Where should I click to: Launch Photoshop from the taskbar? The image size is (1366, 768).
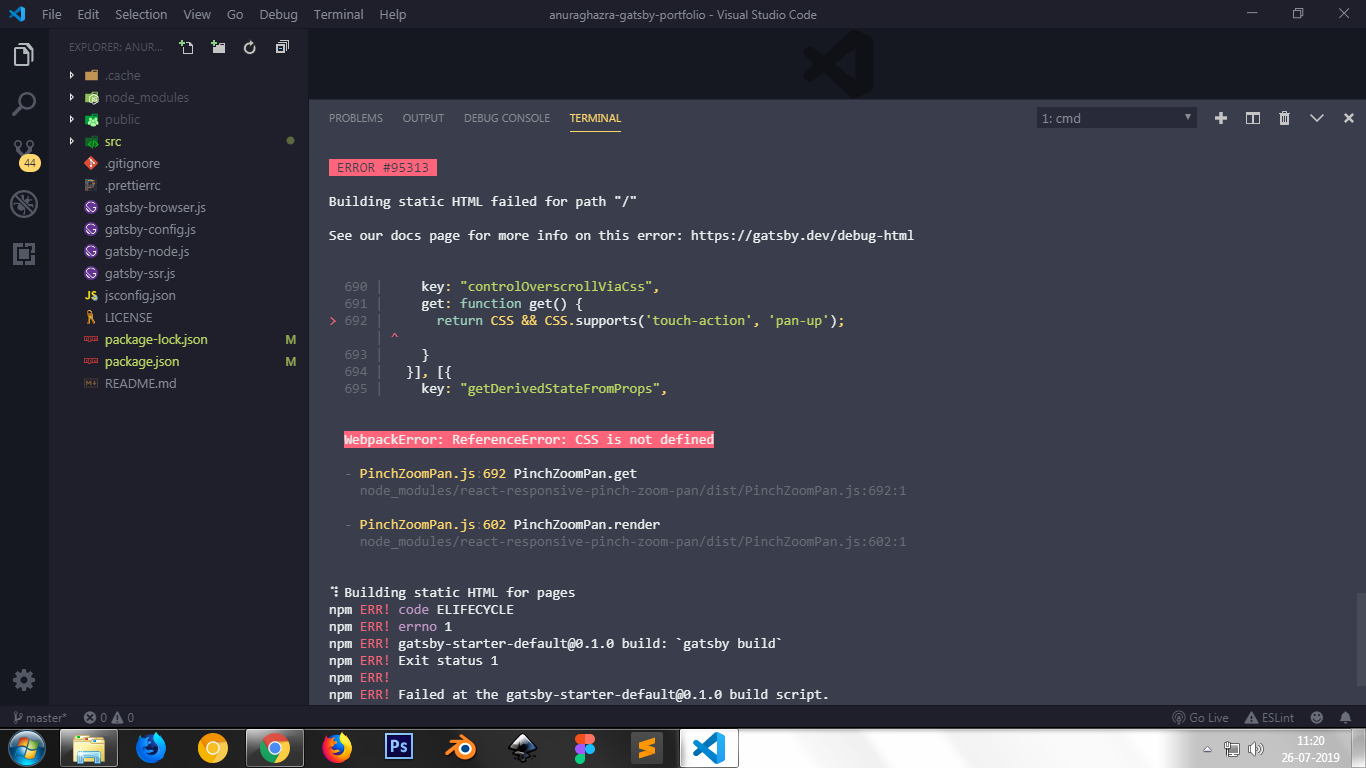coord(398,747)
